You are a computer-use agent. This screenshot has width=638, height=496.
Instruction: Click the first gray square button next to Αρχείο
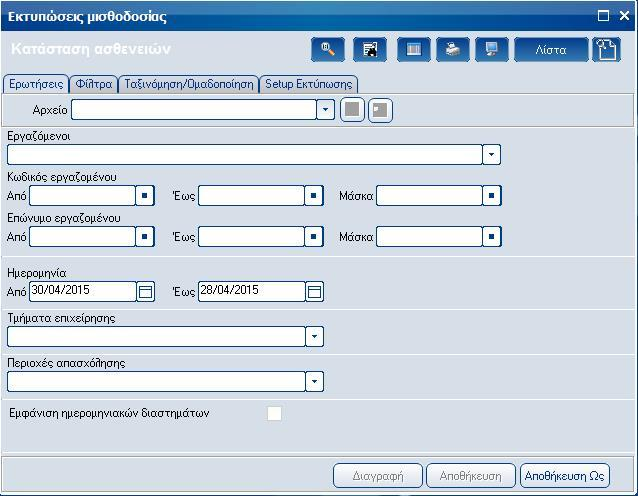[x=352, y=110]
